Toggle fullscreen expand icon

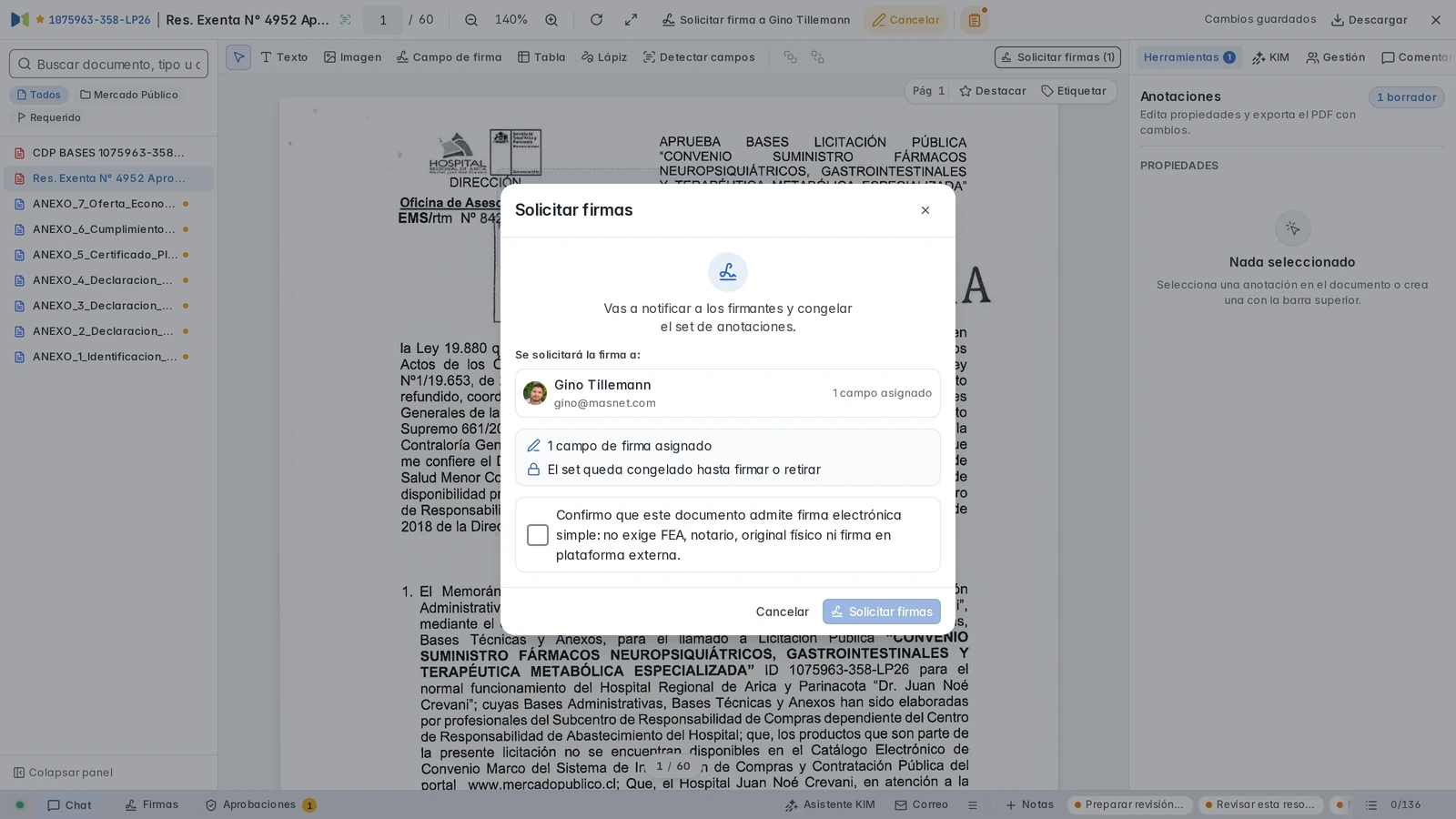(631, 20)
